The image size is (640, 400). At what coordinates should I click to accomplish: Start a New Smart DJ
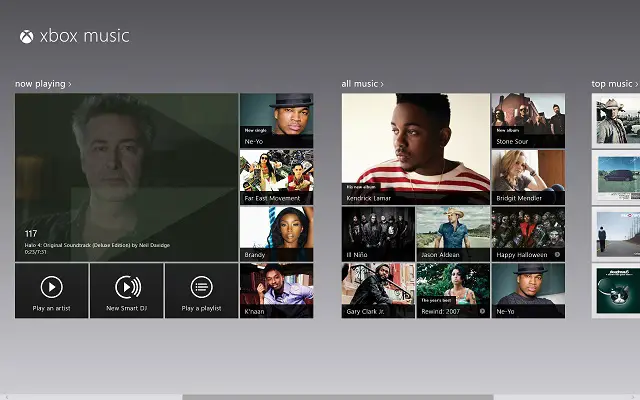click(x=127, y=291)
